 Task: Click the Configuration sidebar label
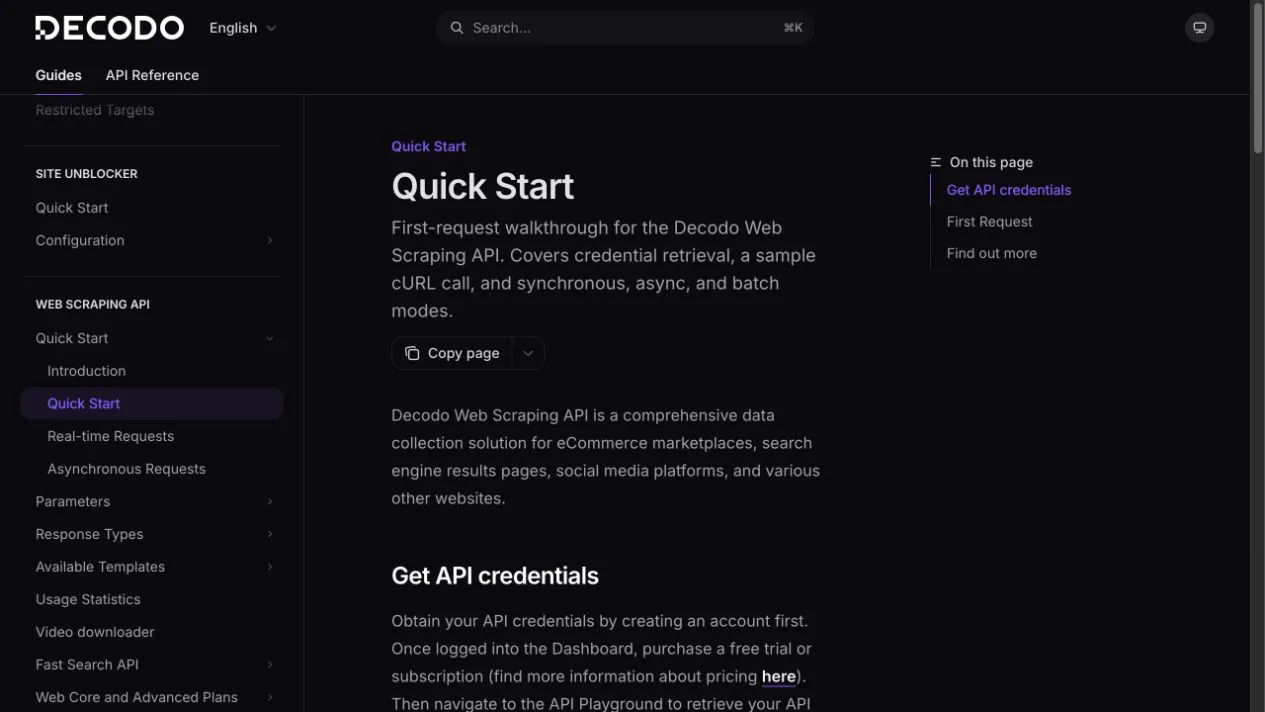(x=80, y=241)
